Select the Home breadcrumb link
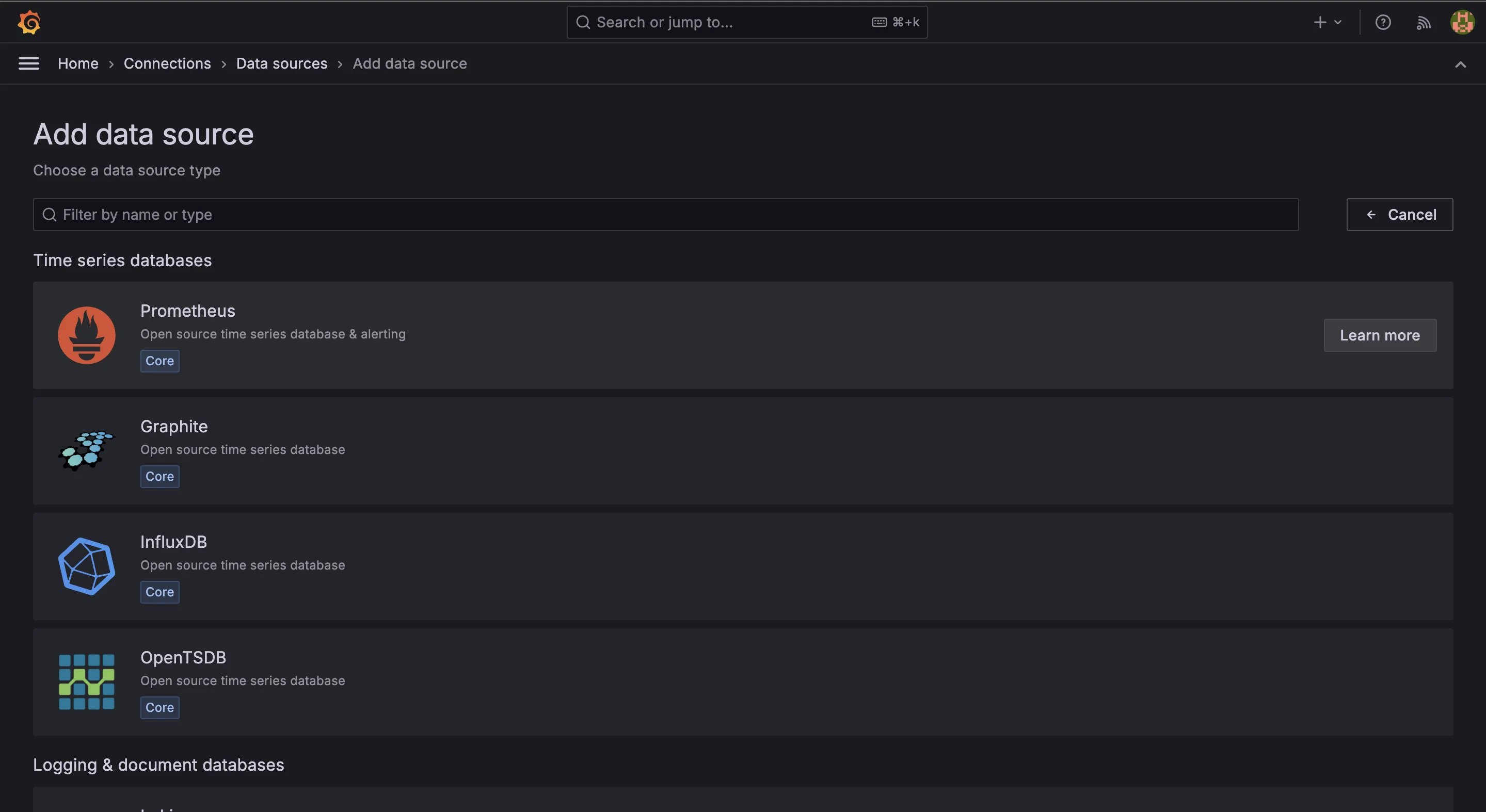The height and width of the screenshot is (812, 1486). click(78, 63)
